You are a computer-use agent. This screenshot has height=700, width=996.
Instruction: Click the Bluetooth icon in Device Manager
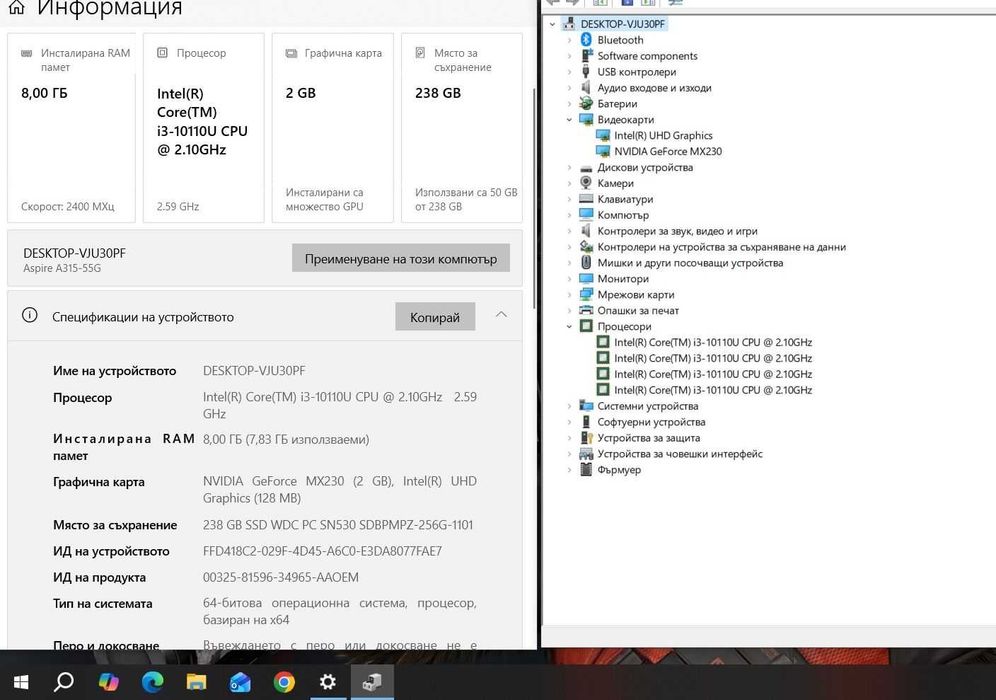click(586, 40)
